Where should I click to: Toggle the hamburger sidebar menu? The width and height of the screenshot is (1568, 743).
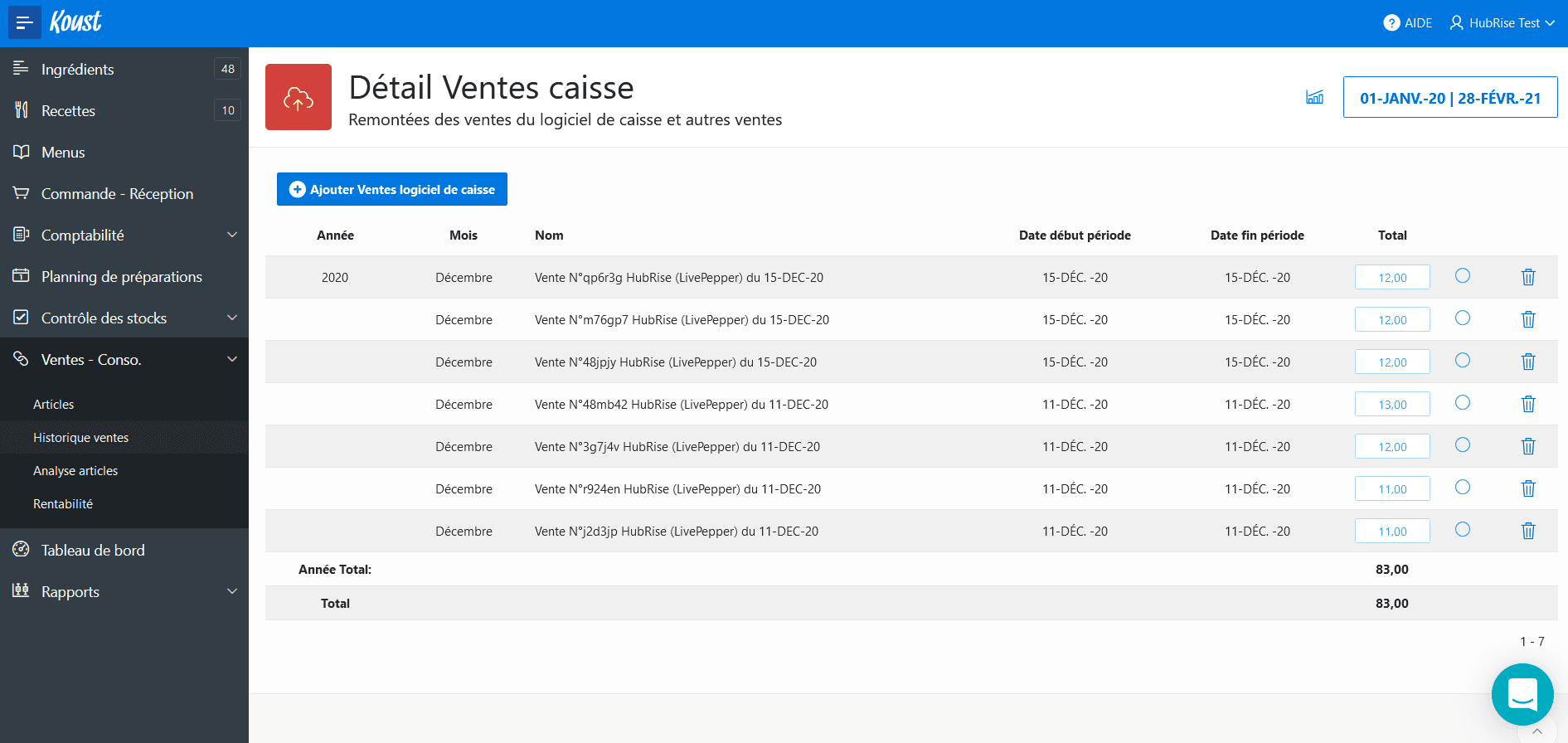tap(25, 22)
